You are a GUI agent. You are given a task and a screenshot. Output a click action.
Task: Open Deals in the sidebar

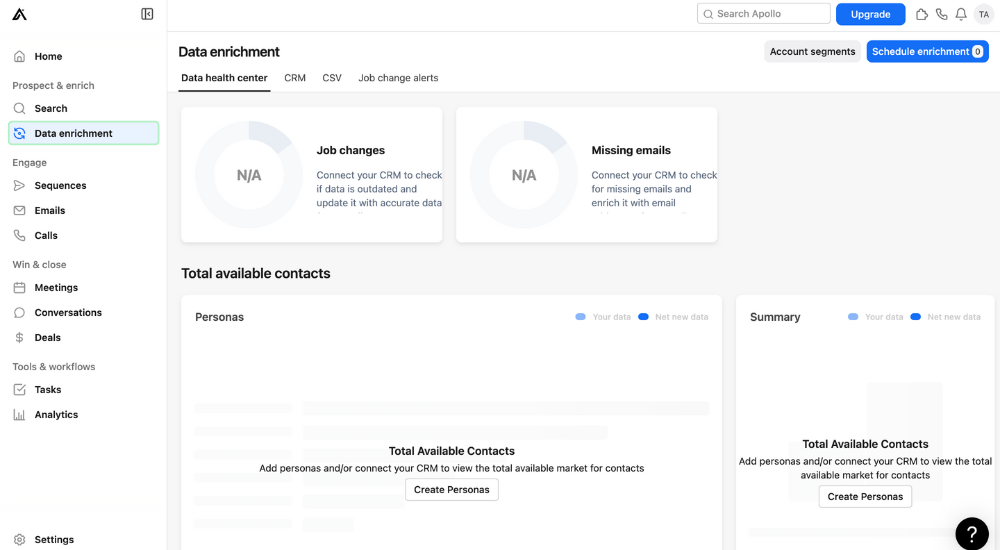[84, 338]
